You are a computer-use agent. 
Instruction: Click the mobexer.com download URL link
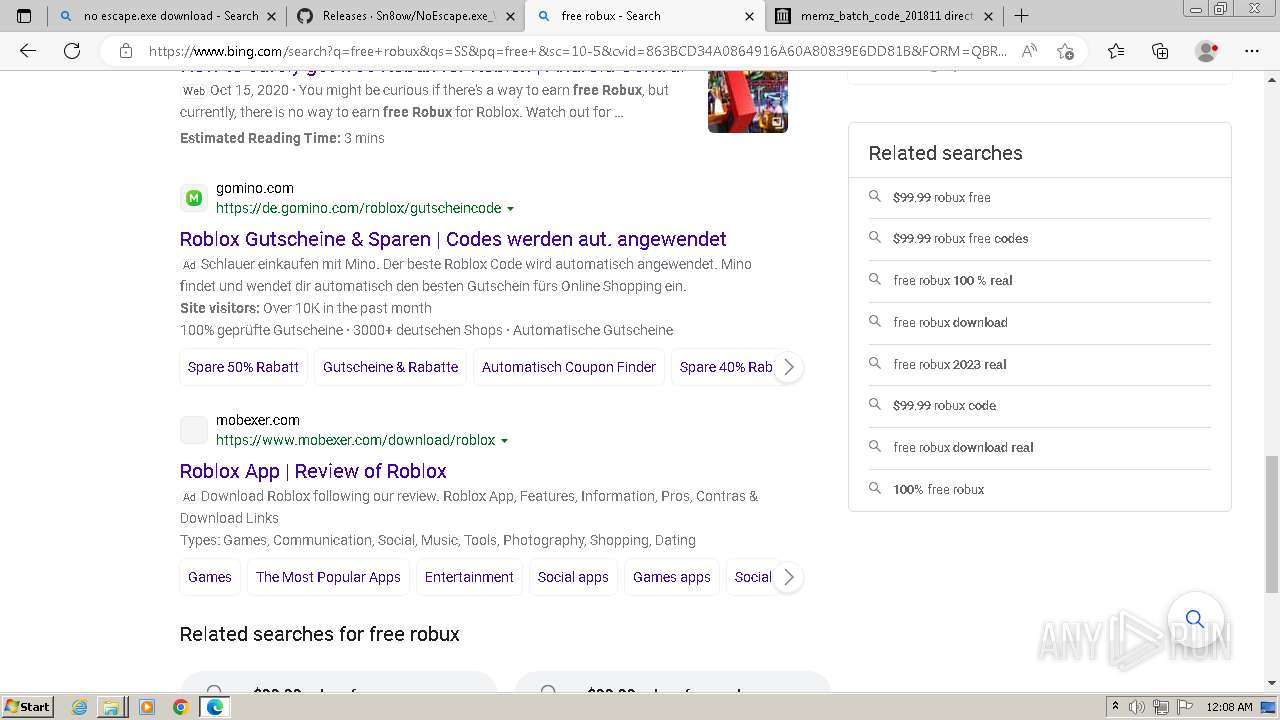pos(355,440)
